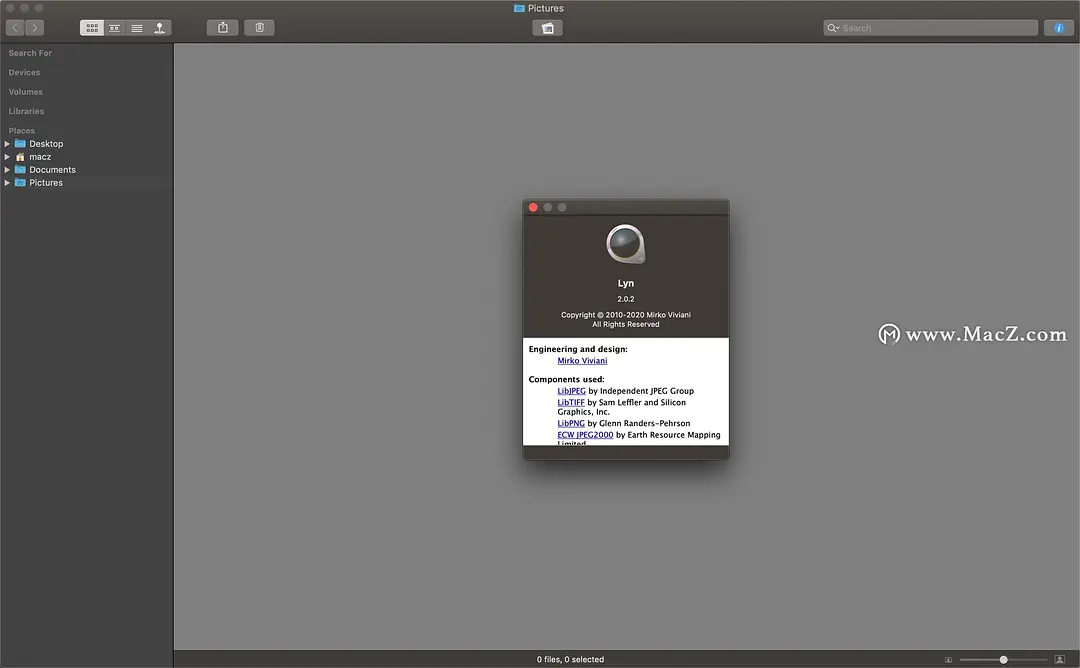Select Pictures in the sidebar
This screenshot has width=1080, height=668.
click(45, 182)
